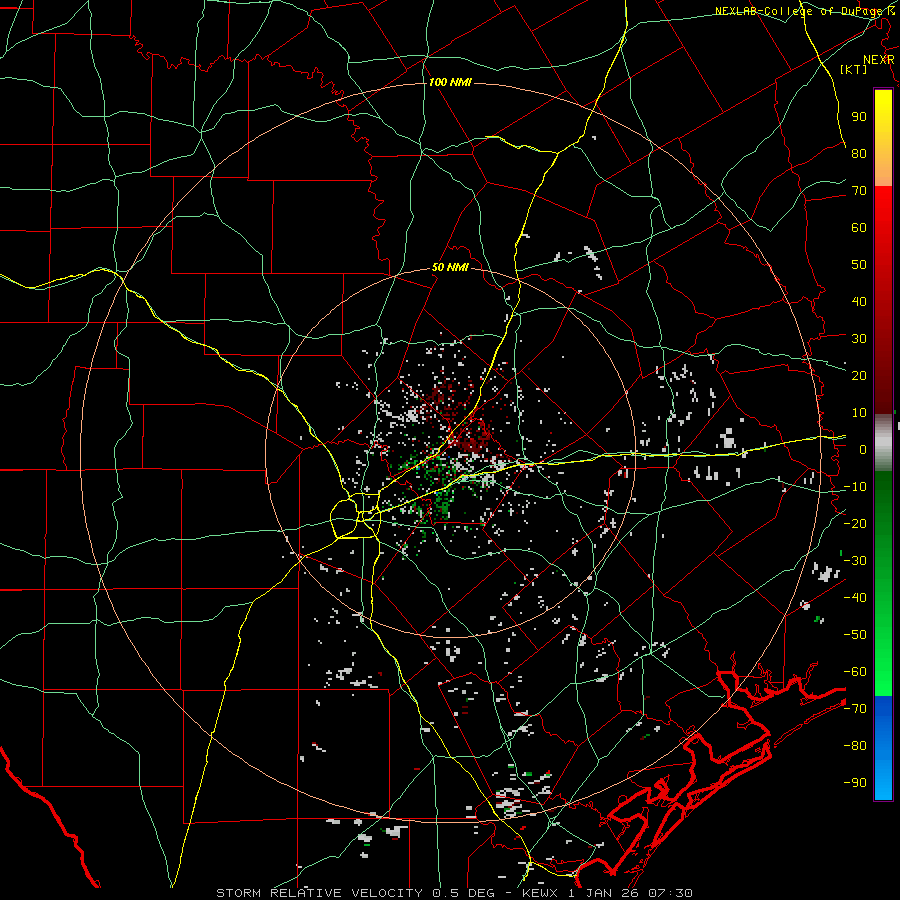Select the -90 value on velocity scale
Screen dimensions: 900x900
(855, 783)
